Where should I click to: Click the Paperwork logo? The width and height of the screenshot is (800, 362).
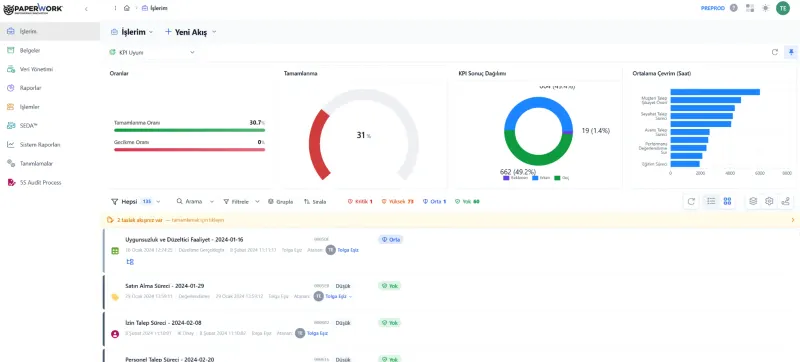pos(33,9)
